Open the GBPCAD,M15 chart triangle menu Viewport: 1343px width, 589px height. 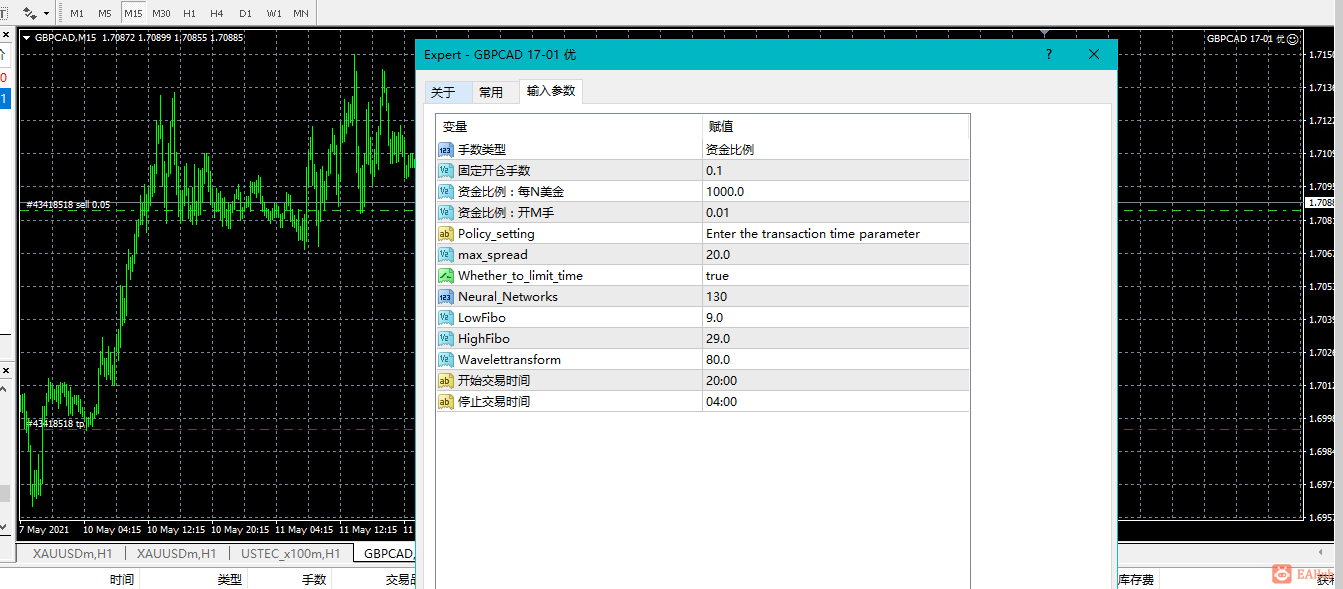[x=27, y=38]
